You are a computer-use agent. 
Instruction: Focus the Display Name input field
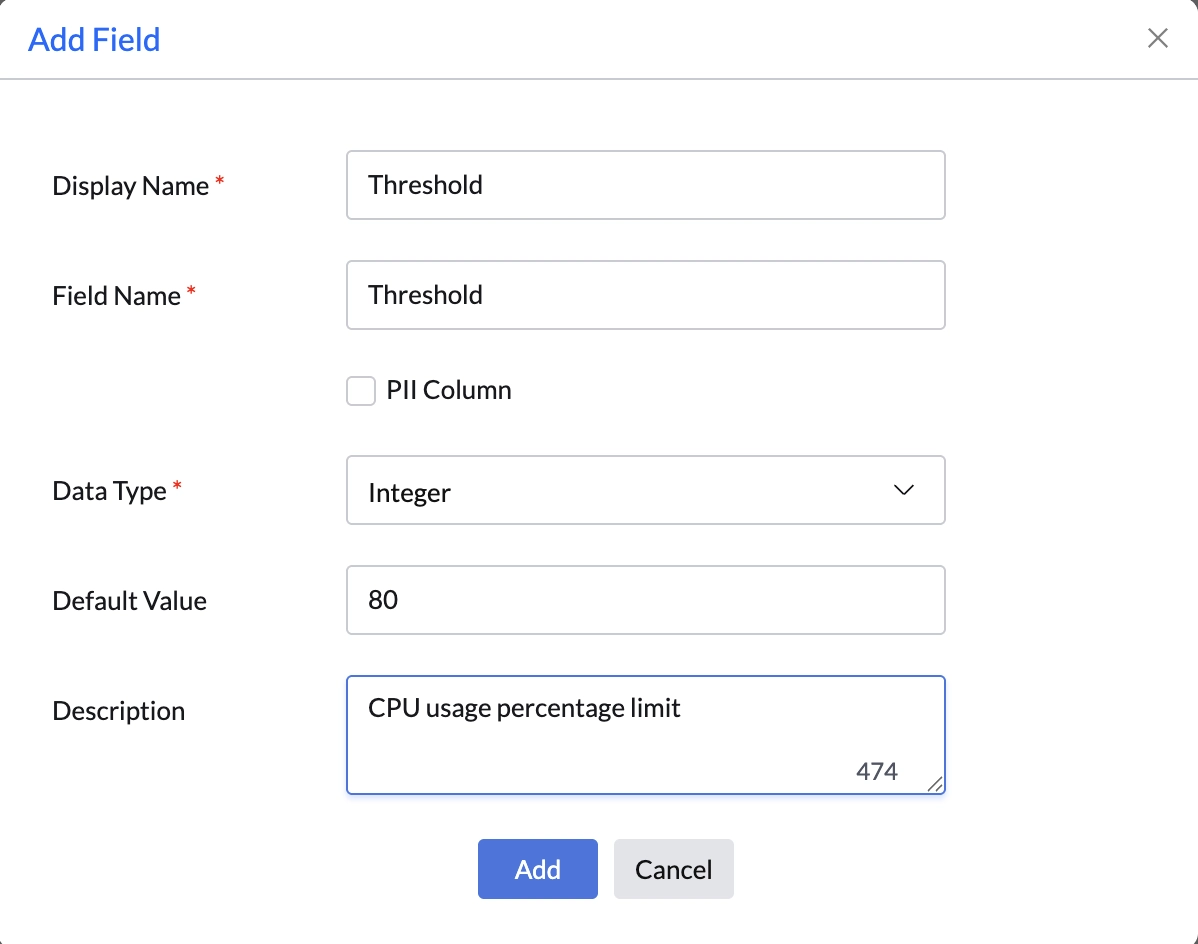coord(645,185)
